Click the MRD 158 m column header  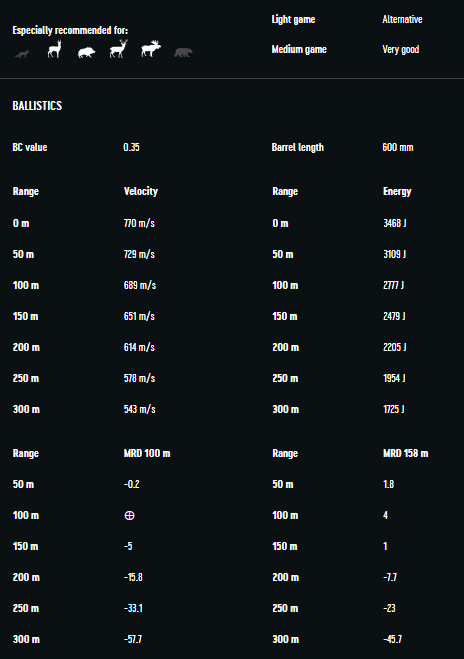coord(406,453)
